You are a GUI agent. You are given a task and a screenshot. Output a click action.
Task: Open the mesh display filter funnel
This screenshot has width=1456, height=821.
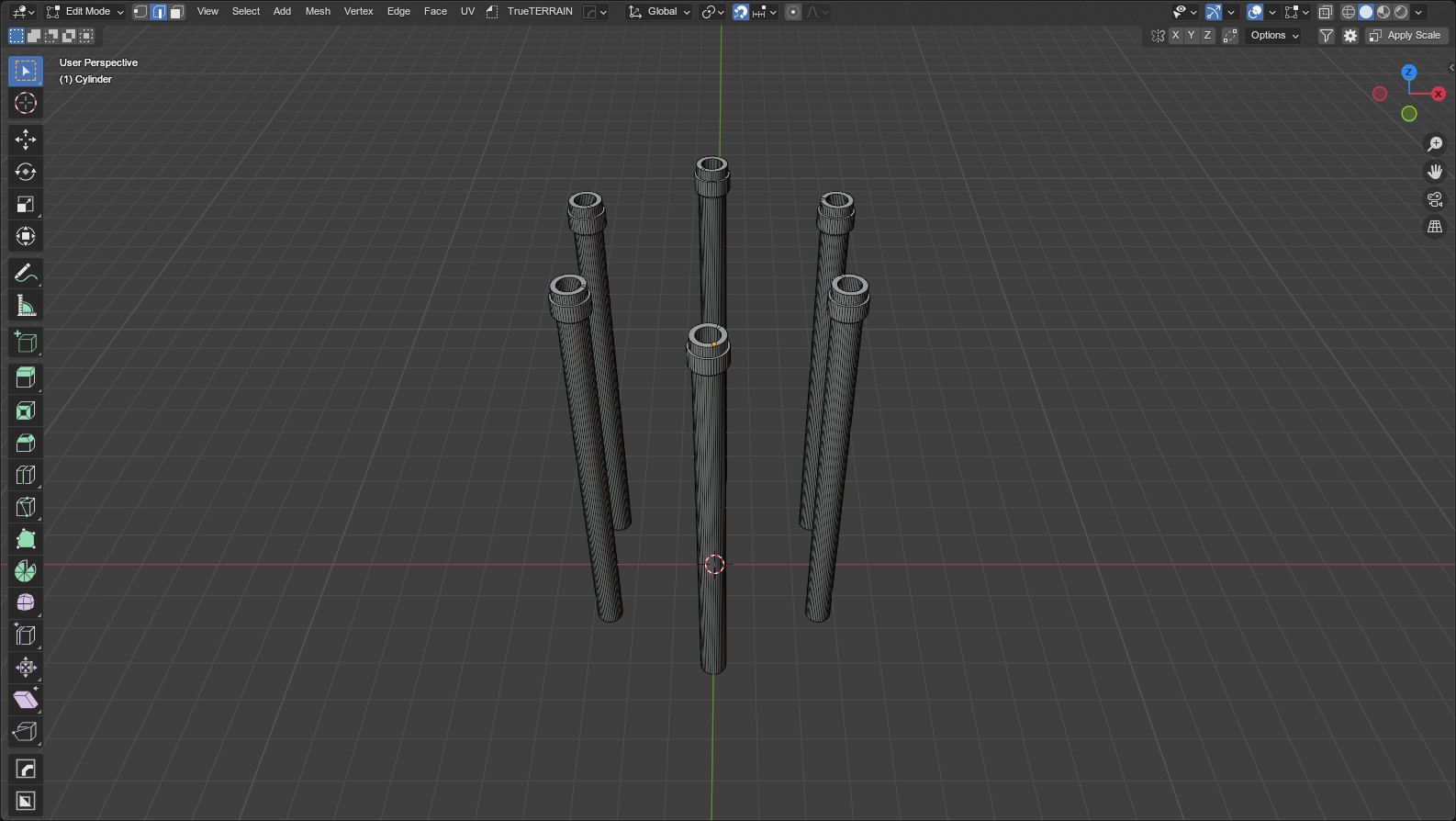click(1327, 36)
